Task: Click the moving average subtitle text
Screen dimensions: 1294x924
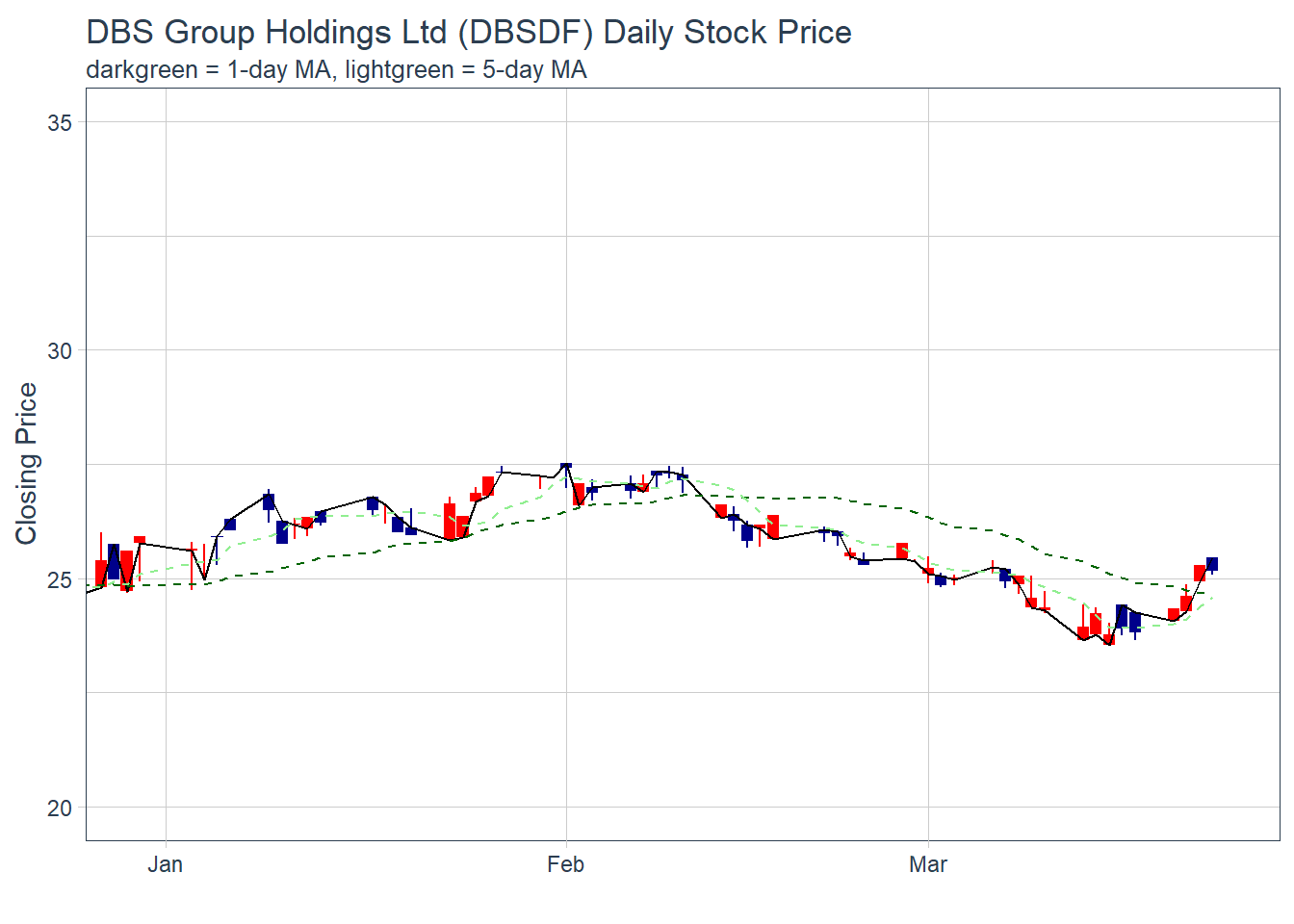Action: tap(336, 70)
